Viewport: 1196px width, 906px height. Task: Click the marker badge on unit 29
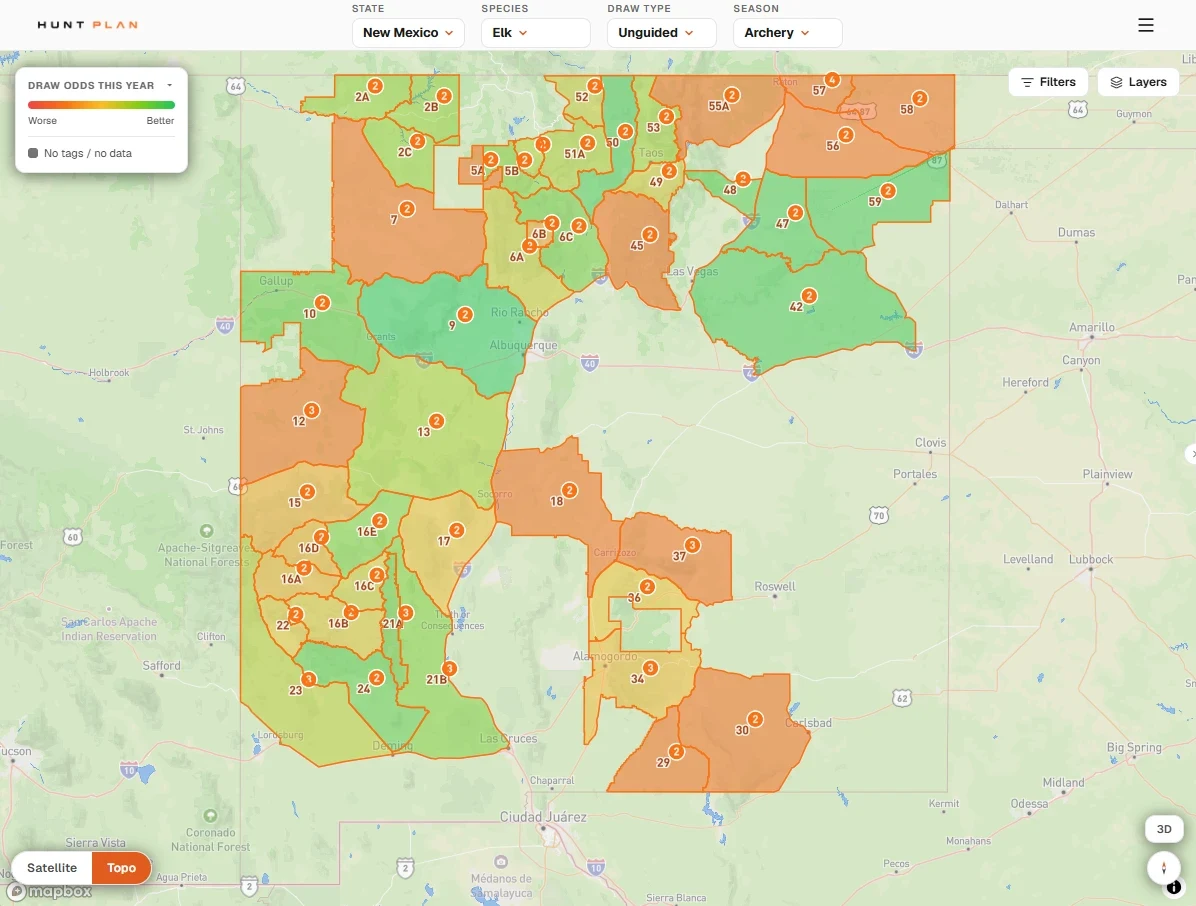tap(676, 752)
